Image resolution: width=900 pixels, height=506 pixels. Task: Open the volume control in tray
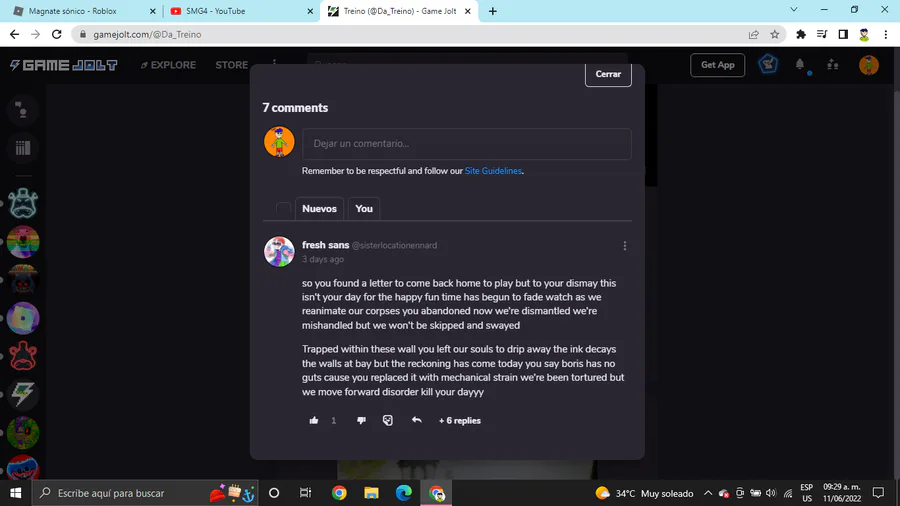(x=771, y=493)
